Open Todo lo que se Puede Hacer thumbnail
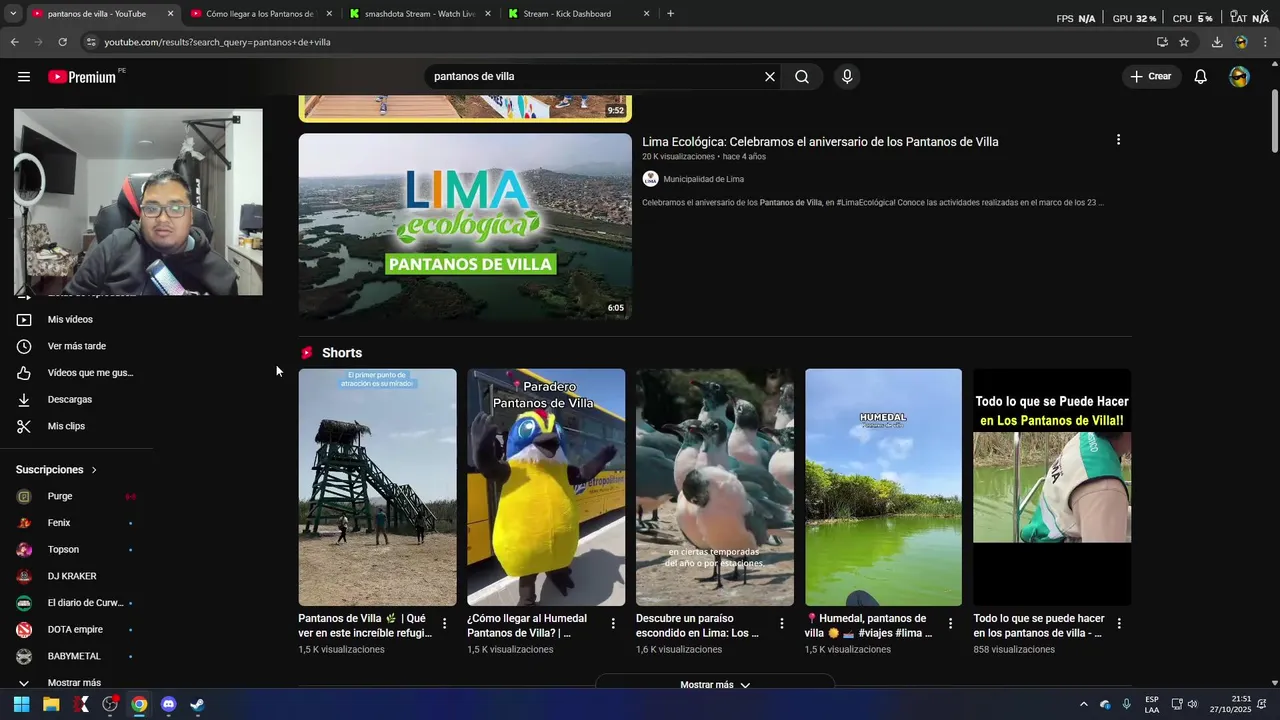This screenshot has width=1280, height=720. click(x=1052, y=487)
